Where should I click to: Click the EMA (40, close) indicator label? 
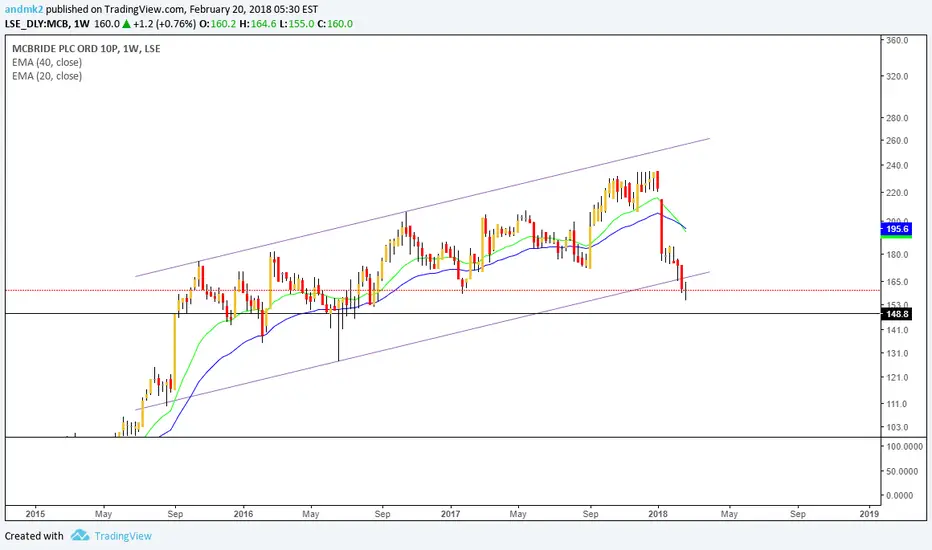pyautogui.click(x=47, y=62)
